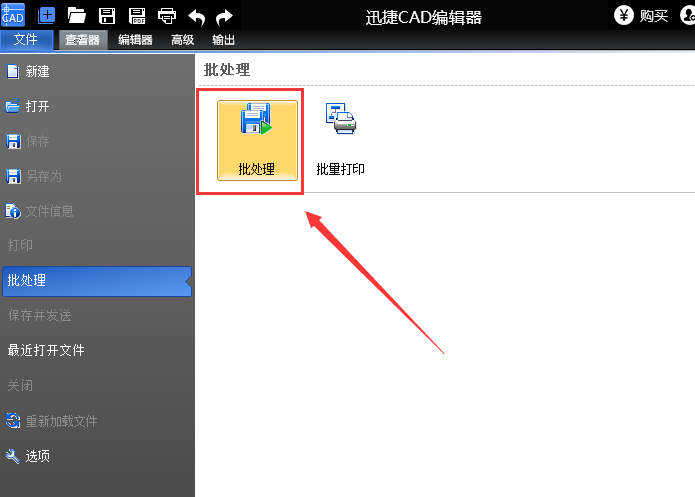Screen dimensions: 695x497
Task: Select 批处理 in the sidebar menu
Action: pos(97,281)
